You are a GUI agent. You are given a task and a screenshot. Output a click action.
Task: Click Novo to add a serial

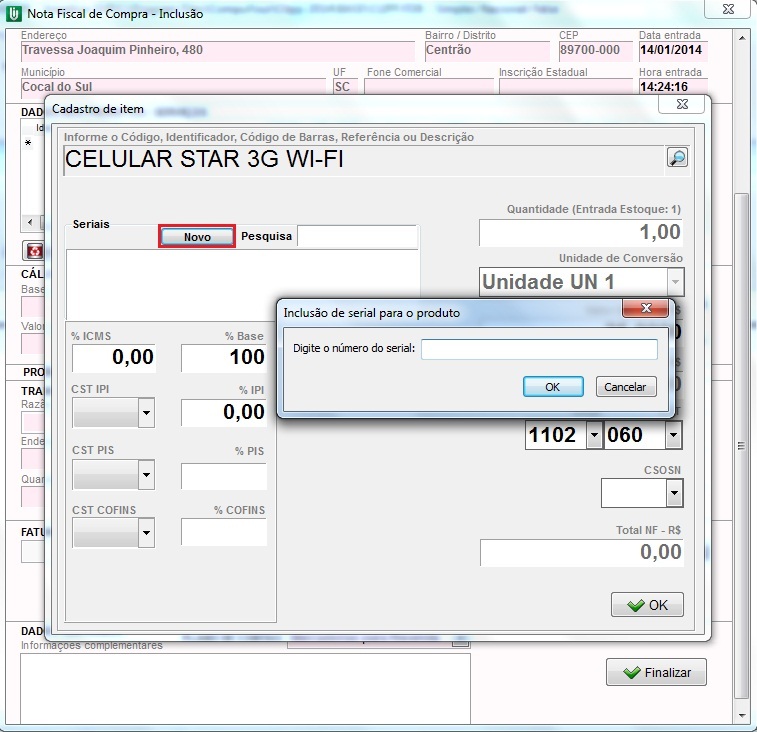pyautogui.click(x=197, y=237)
